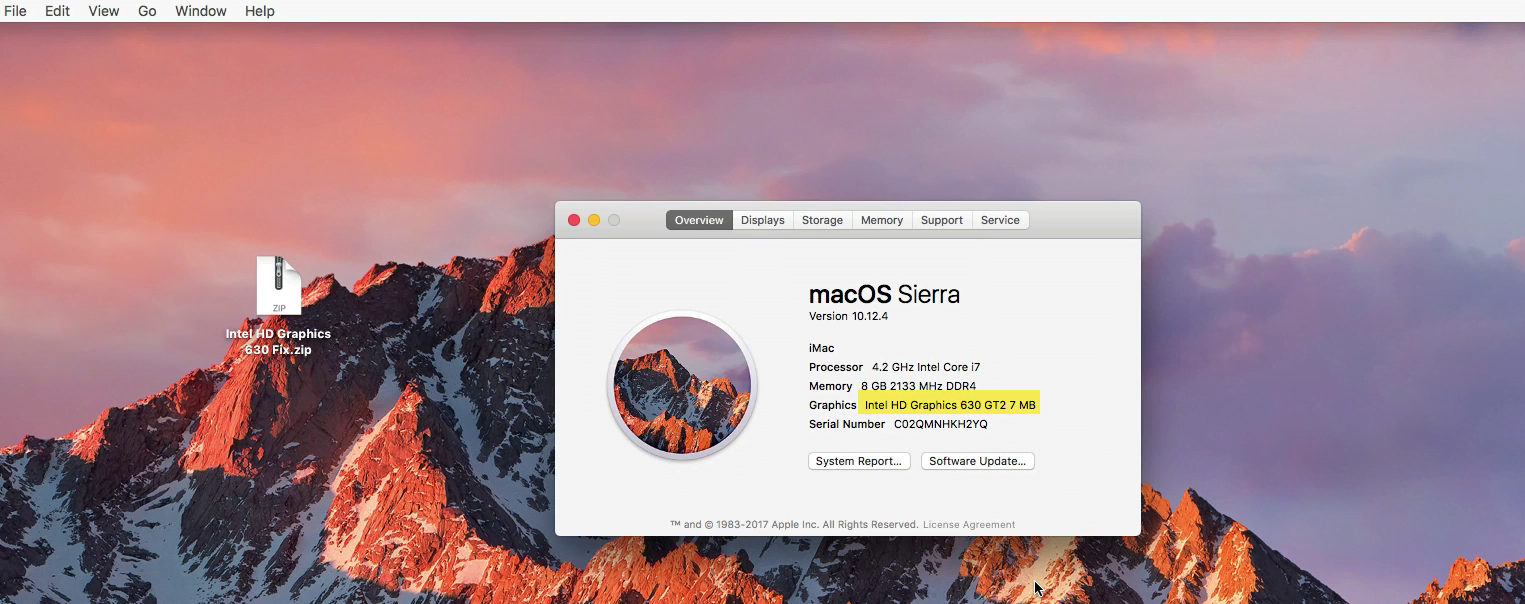Open the Edit menu
Image resolution: width=1525 pixels, height=604 pixels.
point(57,11)
